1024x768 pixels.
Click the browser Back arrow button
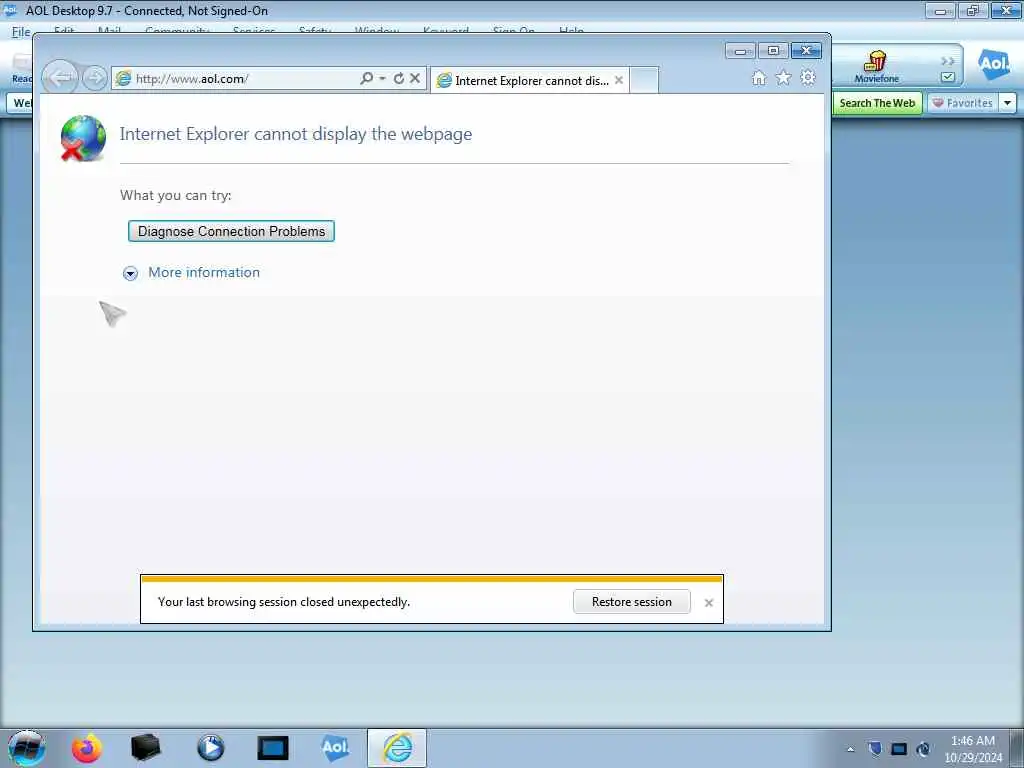60,78
